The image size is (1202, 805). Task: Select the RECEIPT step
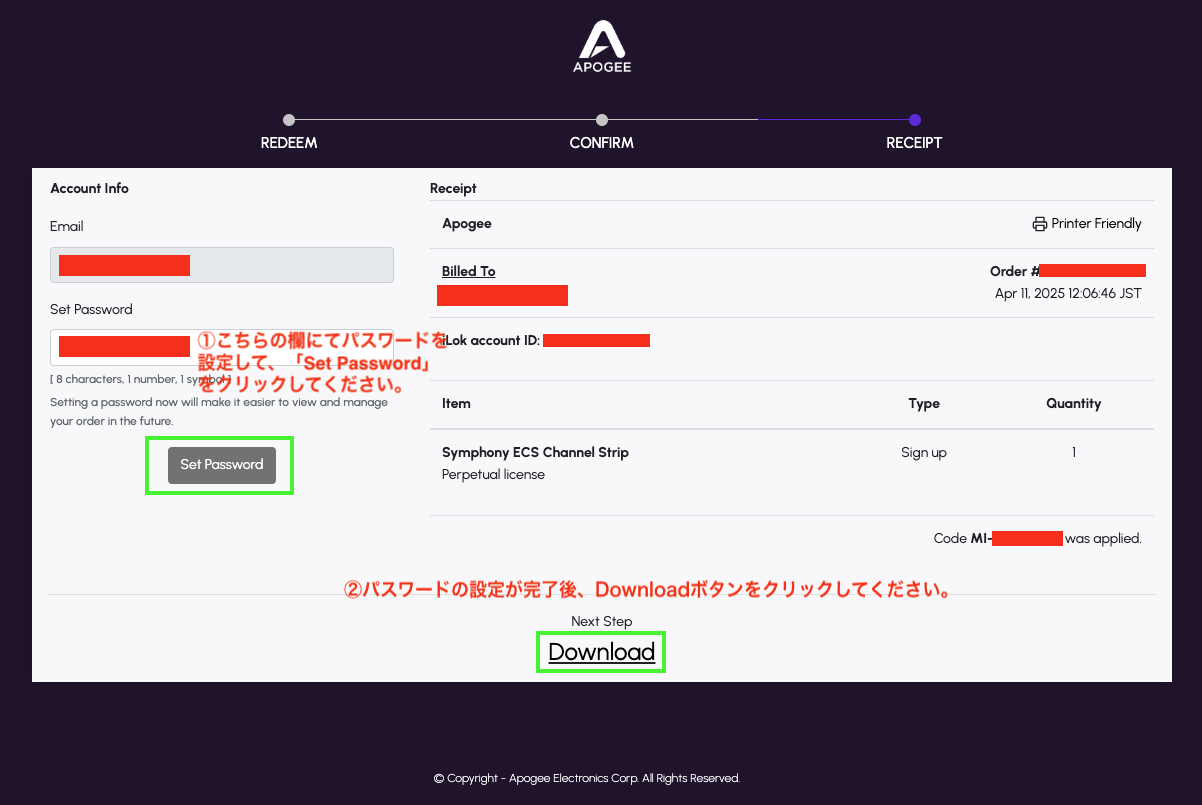914,142
